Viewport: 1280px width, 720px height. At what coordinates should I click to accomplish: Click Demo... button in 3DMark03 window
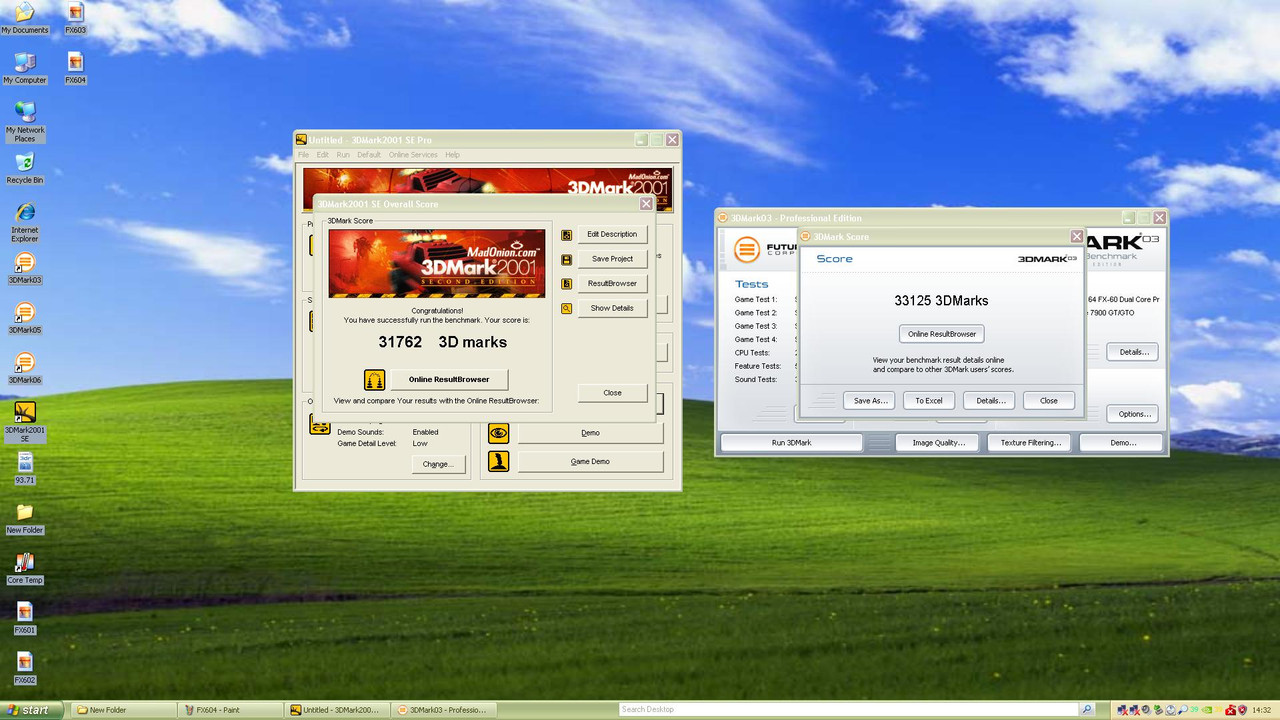(1122, 442)
